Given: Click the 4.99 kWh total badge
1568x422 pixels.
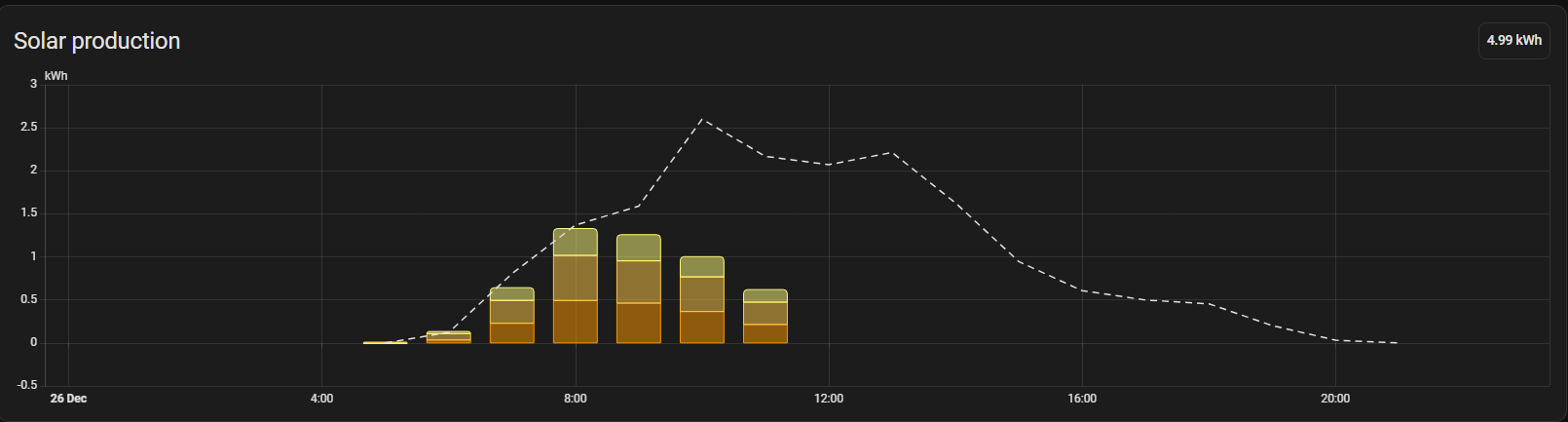Looking at the screenshot, I should coord(1513,41).
